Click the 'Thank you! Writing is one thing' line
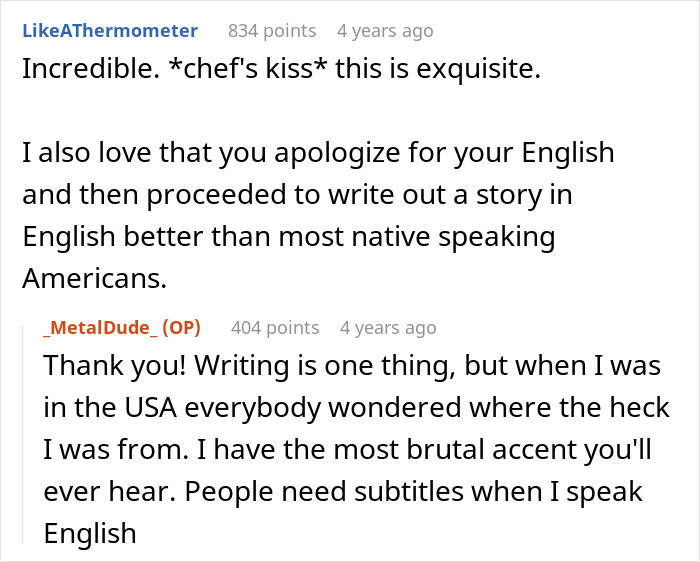 [352, 366]
